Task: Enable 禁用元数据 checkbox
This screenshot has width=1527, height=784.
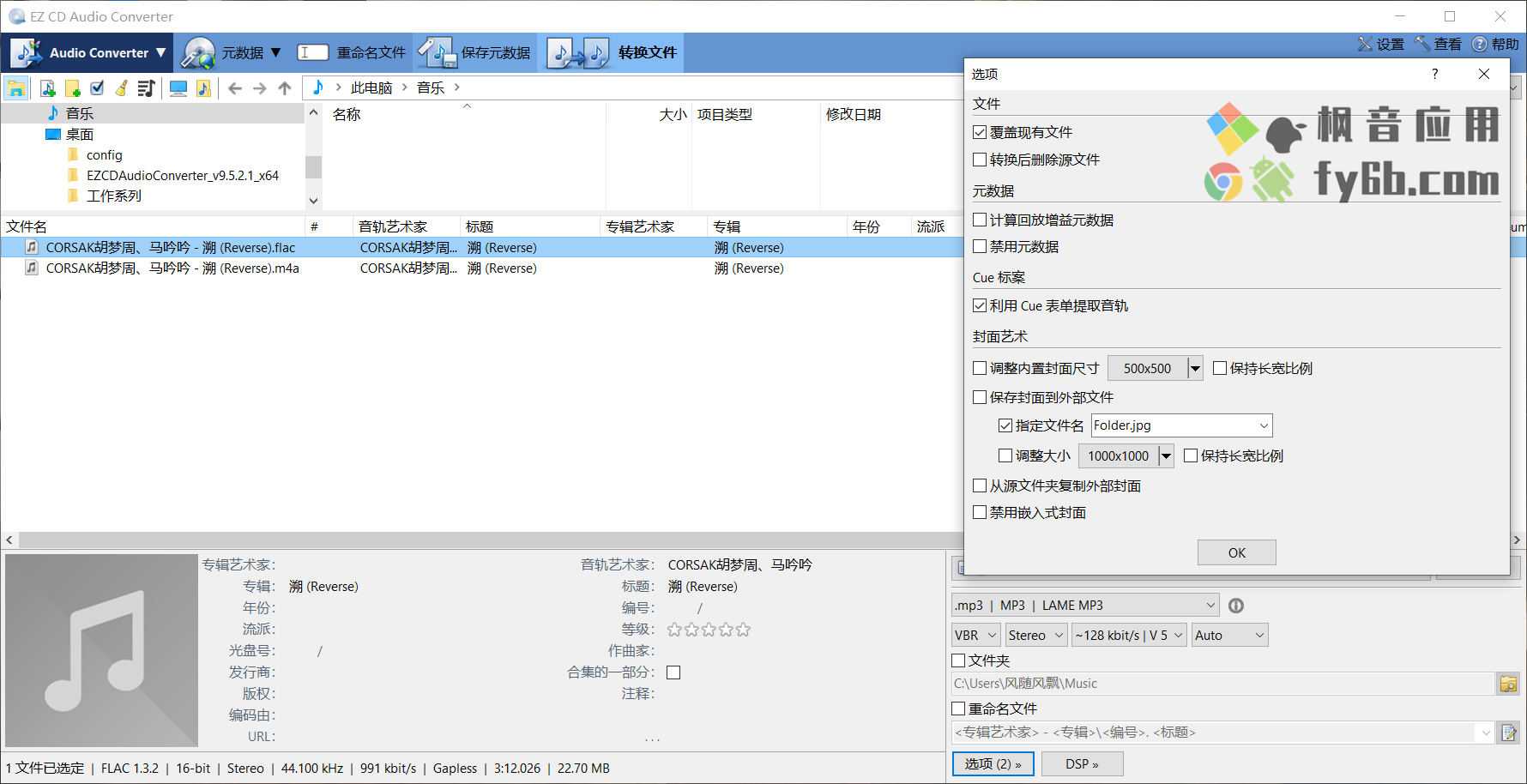Action: [980, 246]
